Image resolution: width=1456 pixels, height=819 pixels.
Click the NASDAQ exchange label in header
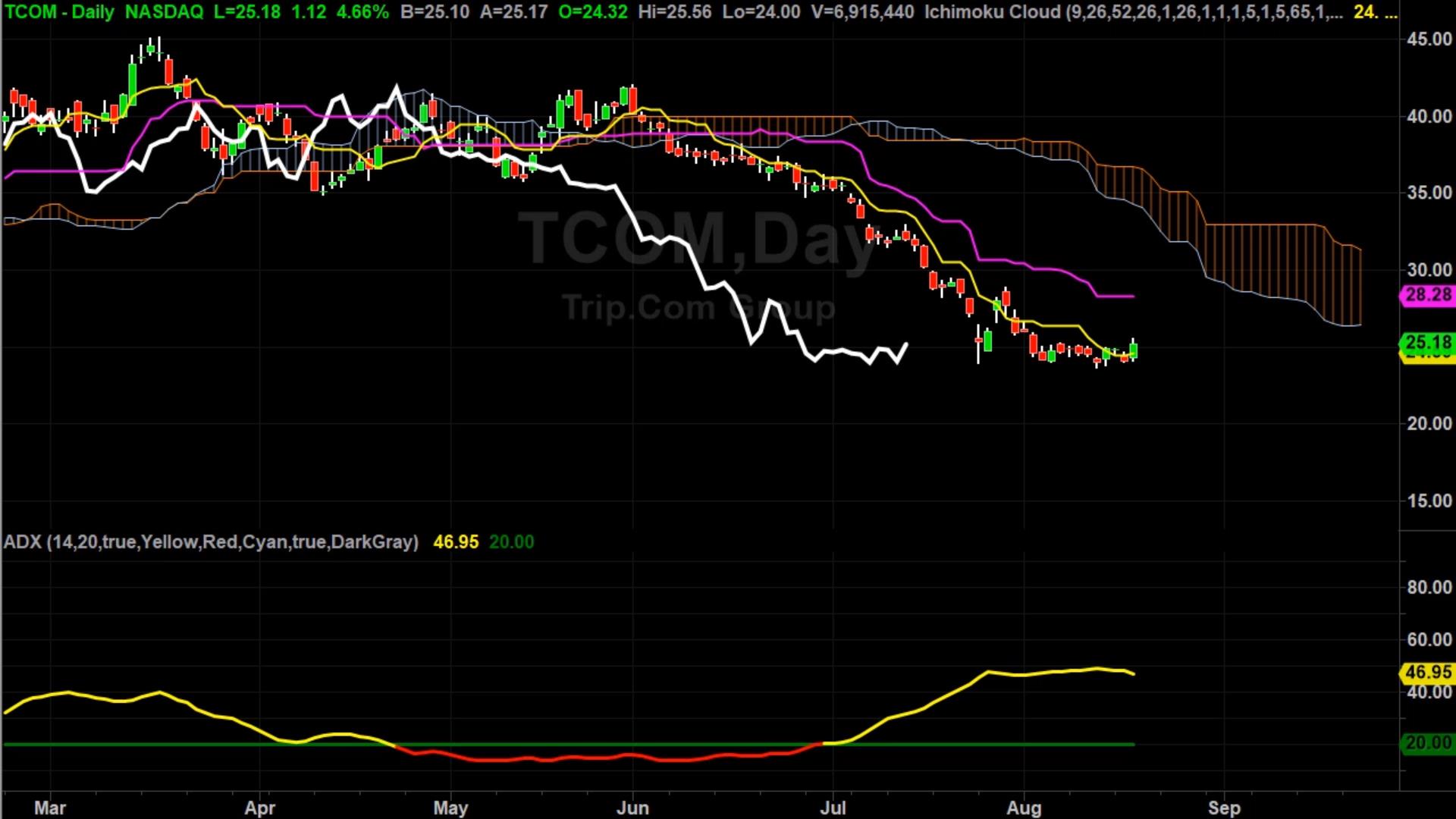tap(164, 12)
